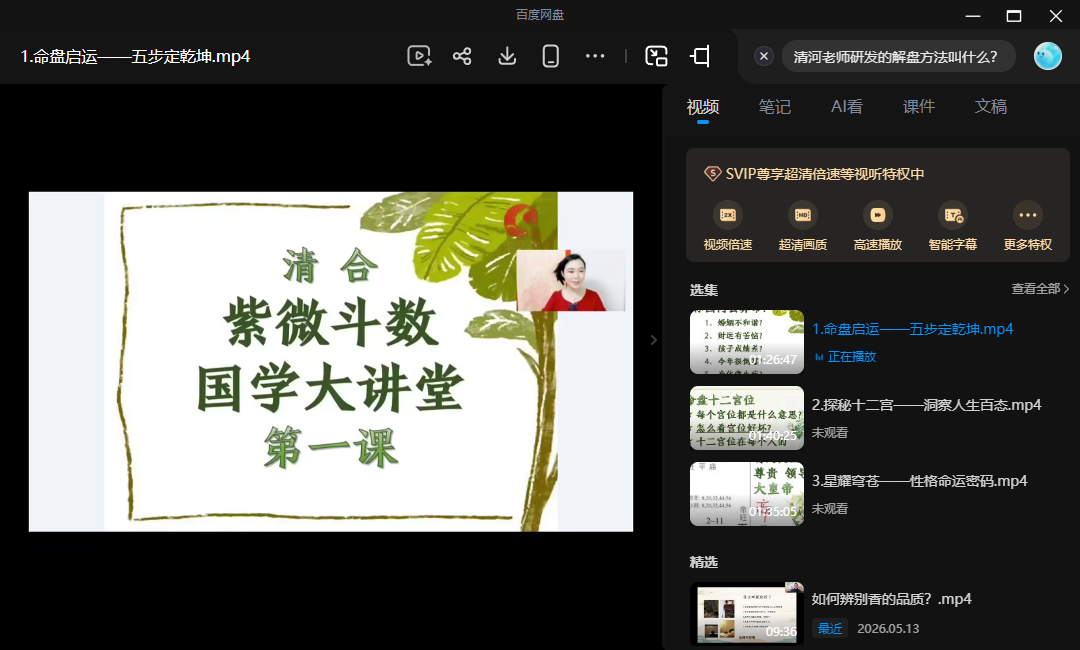Click the 未观看 status under 3.星耀穹苍
Viewport: 1080px width, 650px height.
[x=829, y=508]
